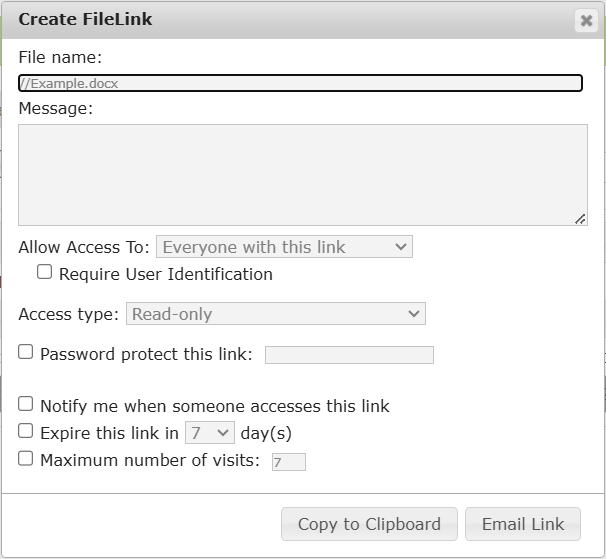Click inside the Message text area
Image resolution: width=606 pixels, height=559 pixels.
[x=302, y=175]
